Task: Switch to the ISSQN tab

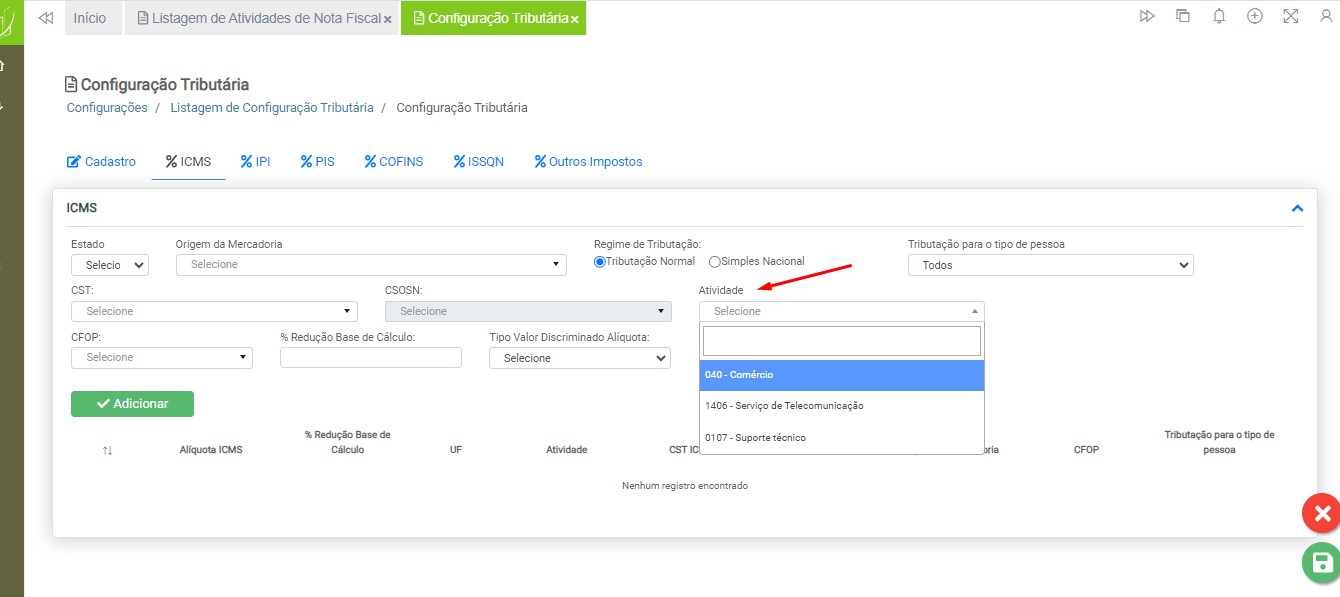Action: coord(478,161)
